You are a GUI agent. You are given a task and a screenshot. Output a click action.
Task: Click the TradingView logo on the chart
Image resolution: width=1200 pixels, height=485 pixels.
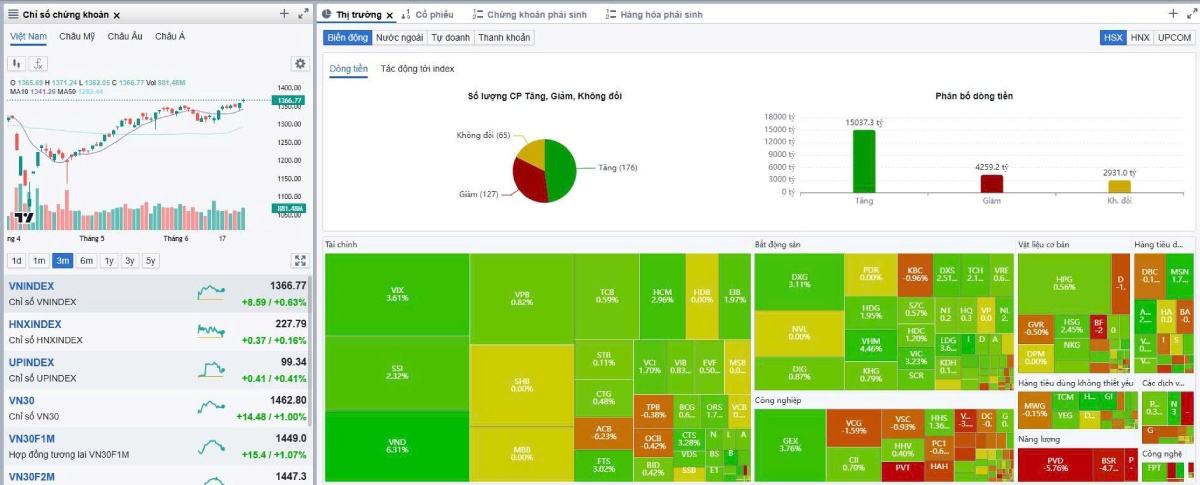pos(23,217)
